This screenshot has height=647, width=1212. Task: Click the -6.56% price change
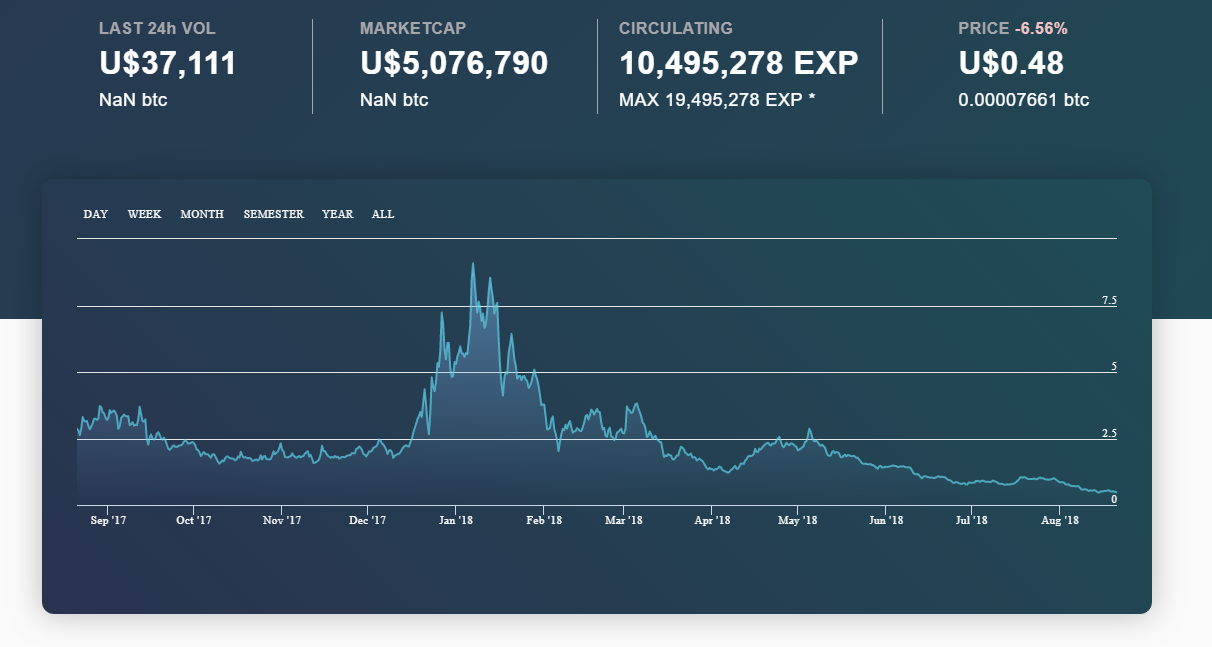point(1041,29)
